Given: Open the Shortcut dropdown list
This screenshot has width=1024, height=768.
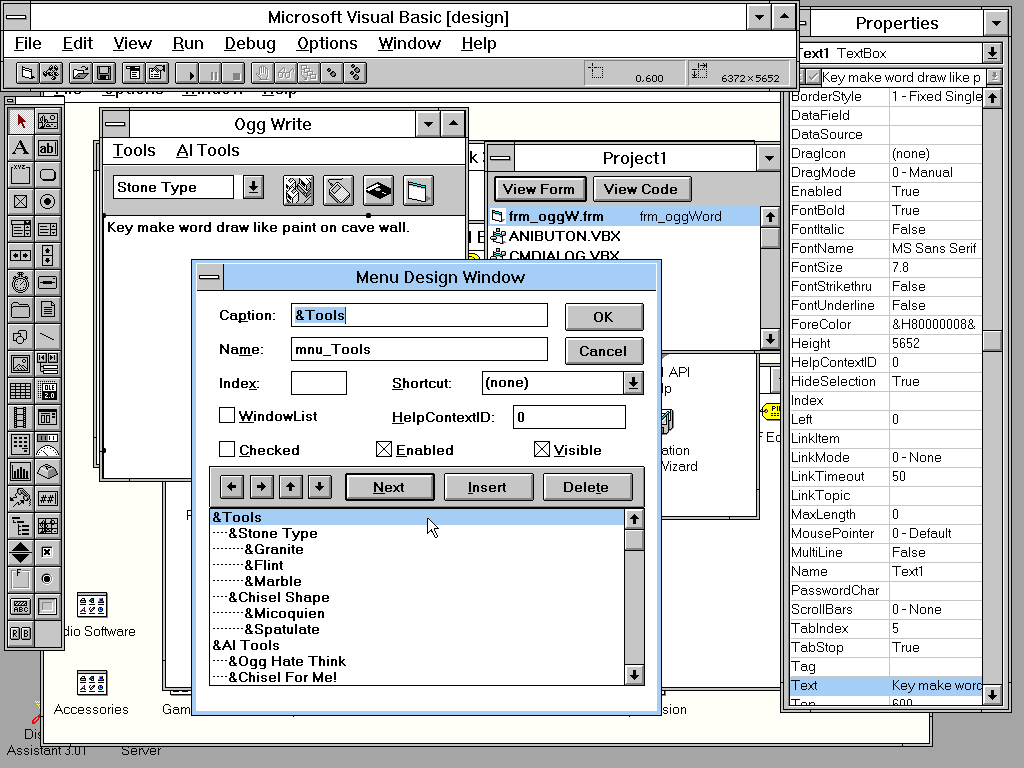Looking at the screenshot, I should coord(633,383).
